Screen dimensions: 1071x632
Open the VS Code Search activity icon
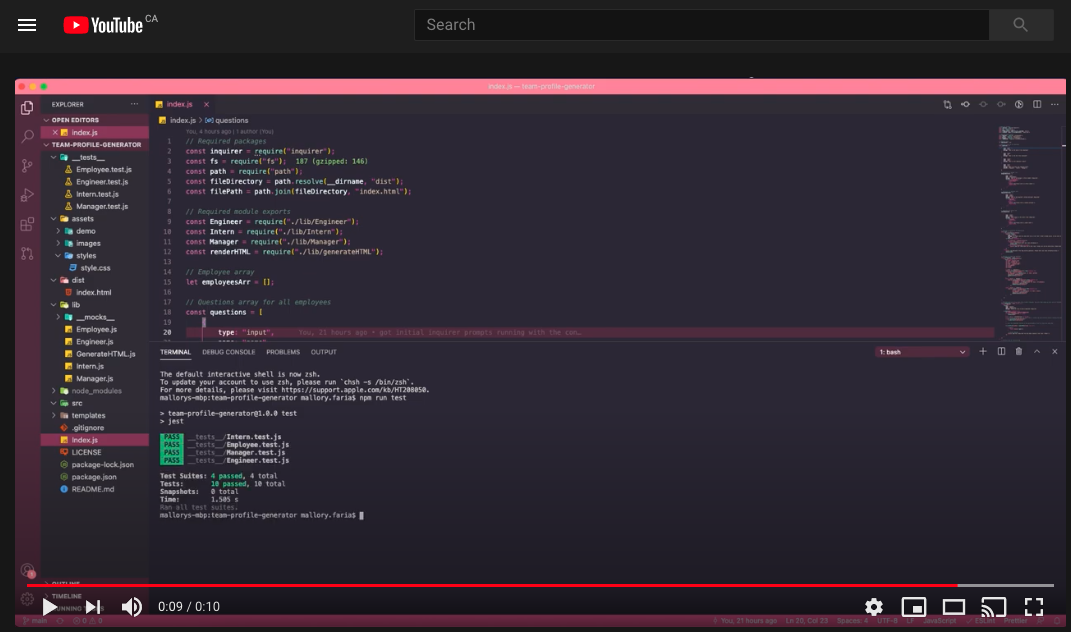(x=27, y=137)
